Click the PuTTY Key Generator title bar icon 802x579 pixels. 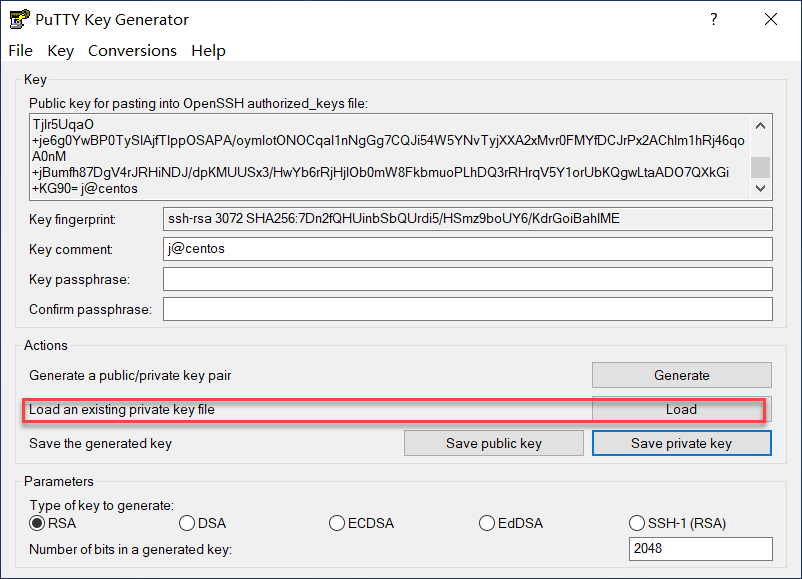pyautogui.click(x=19, y=19)
